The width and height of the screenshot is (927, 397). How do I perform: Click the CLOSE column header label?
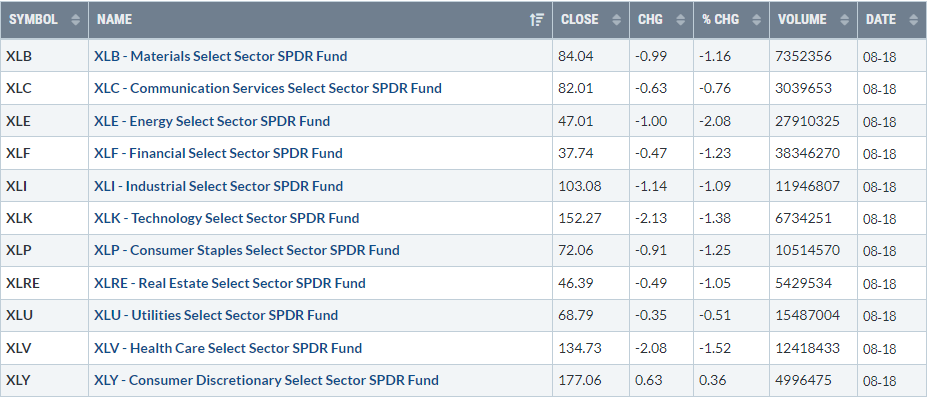tap(579, 19)
